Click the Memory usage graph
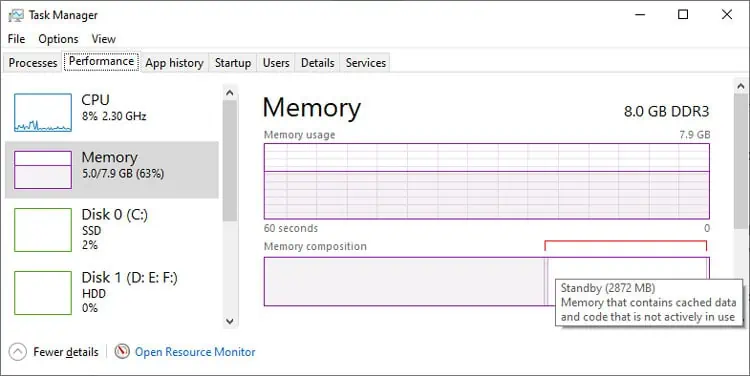Image resolution: width=750 pixels, height=376 pixels. point(486,181)
